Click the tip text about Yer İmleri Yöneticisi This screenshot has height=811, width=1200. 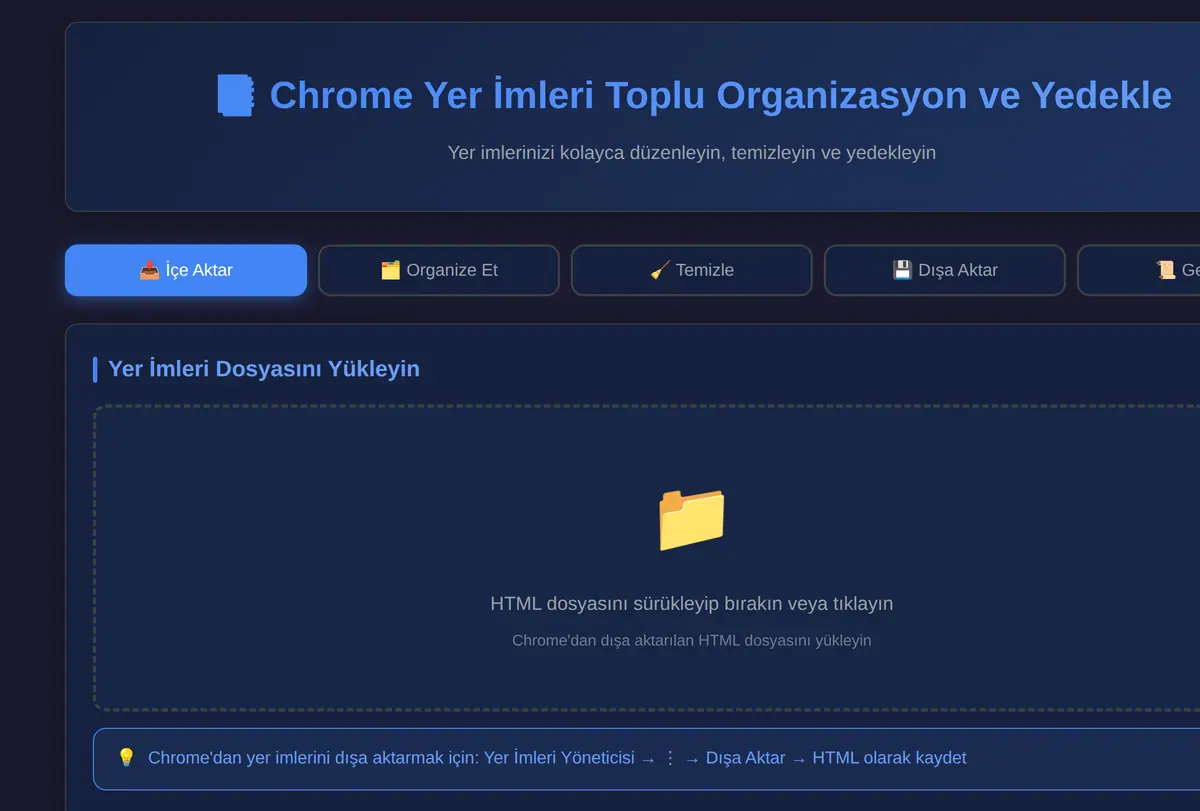pyautogui.click(x=557, y=758)
